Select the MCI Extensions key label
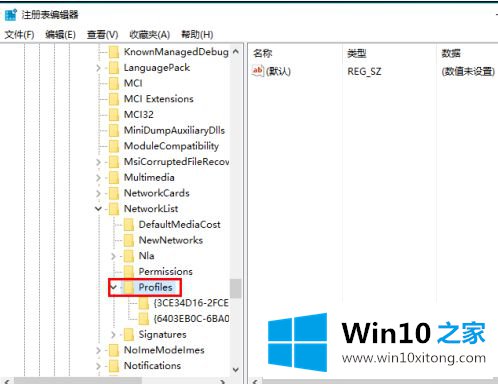Image resolution: width=498 pixels, height=384 pixels. [159, 99]
